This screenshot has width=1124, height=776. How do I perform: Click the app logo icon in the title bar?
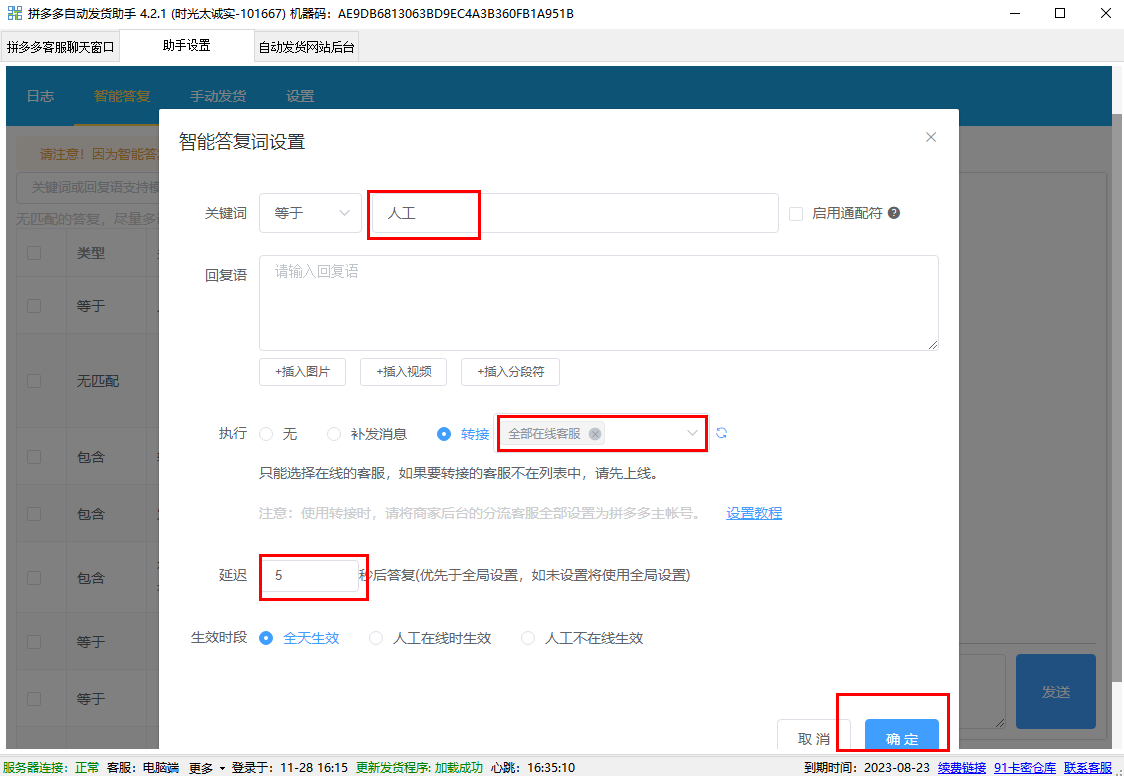coord(14,13)
